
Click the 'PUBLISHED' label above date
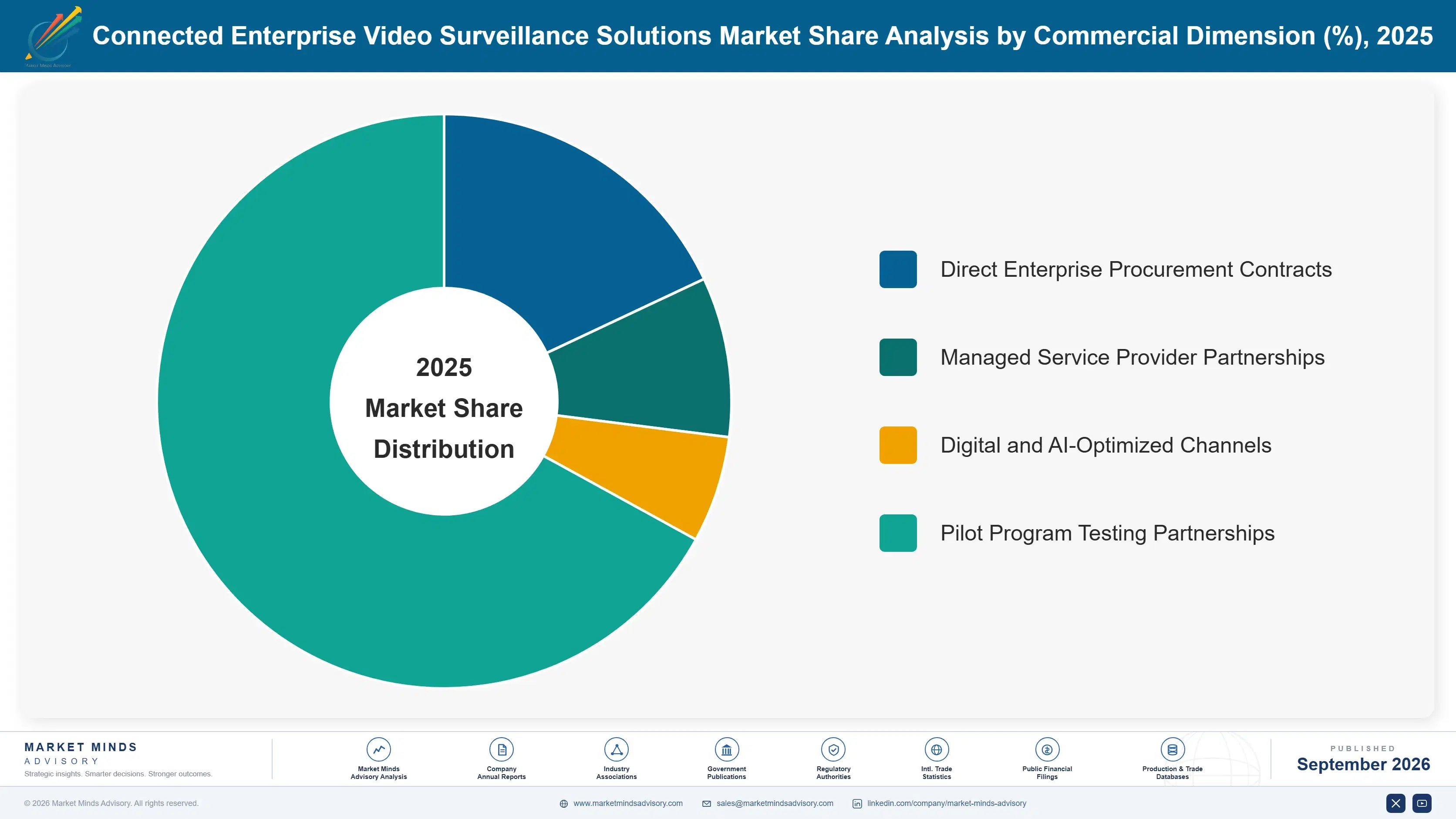[1363, 749]
